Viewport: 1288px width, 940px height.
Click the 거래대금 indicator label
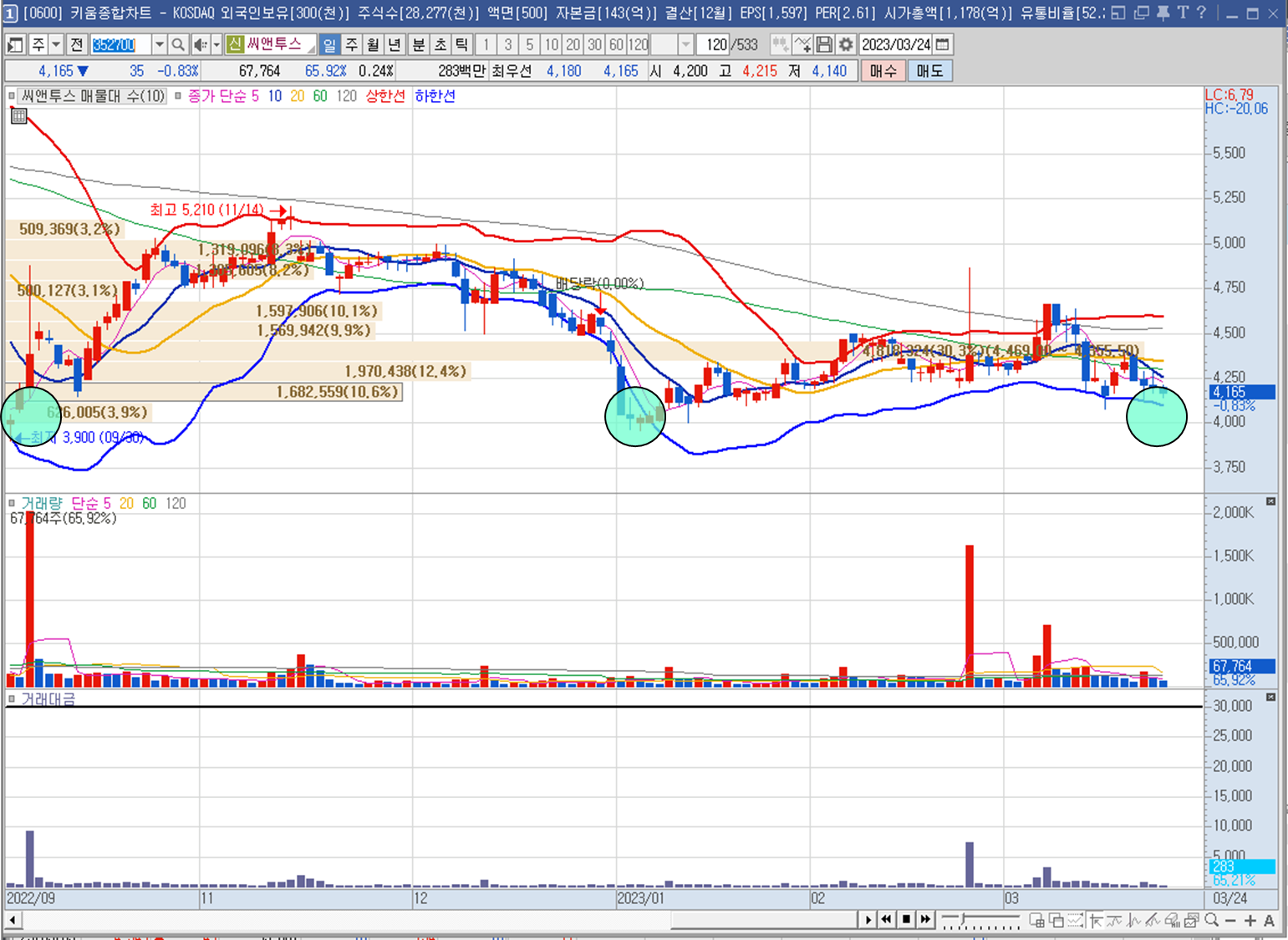tap(48, 699)
